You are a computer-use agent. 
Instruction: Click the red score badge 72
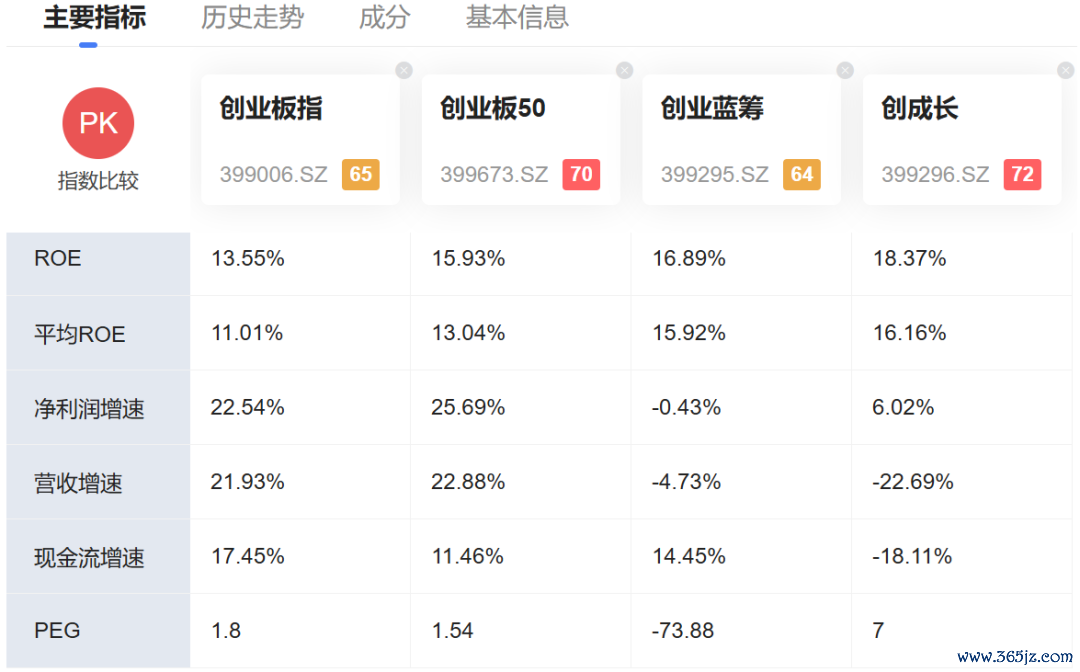coord(1022,174)
